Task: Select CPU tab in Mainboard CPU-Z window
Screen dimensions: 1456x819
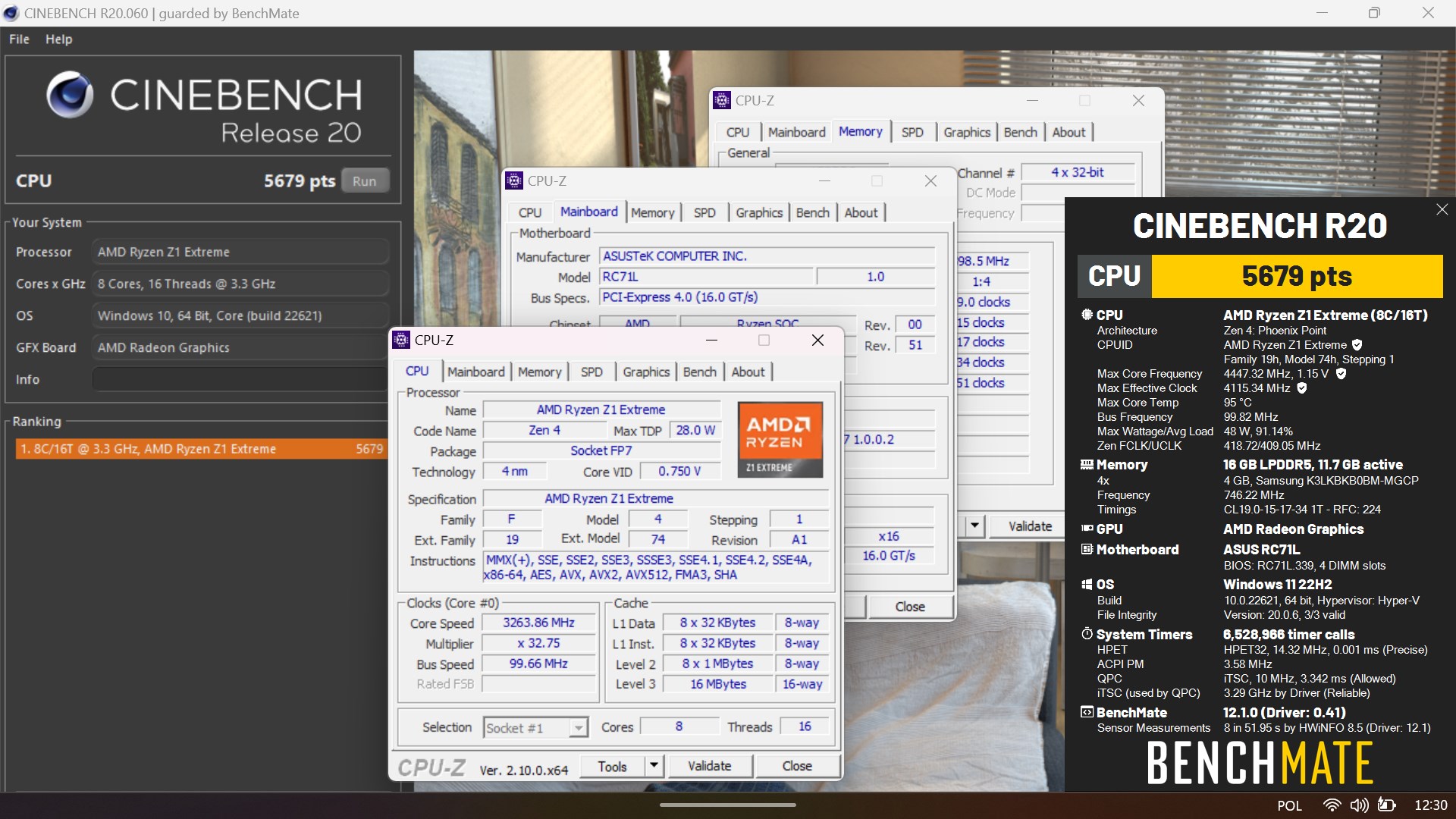Action: [x=530, y=212]
